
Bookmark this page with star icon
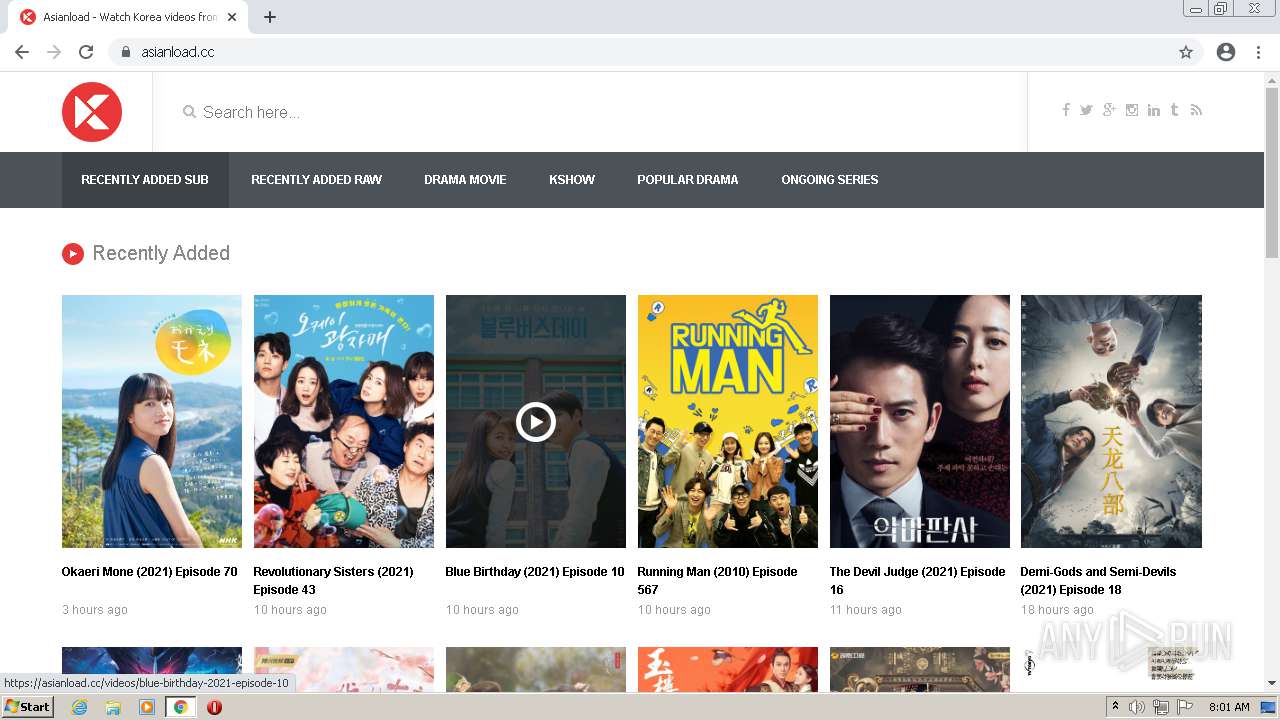pyautogui.click(x=1186, y=52)
